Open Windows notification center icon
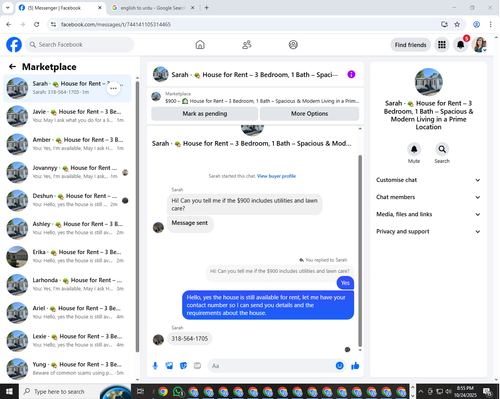The height and width of the screenshot is (399, 500). 487,391
